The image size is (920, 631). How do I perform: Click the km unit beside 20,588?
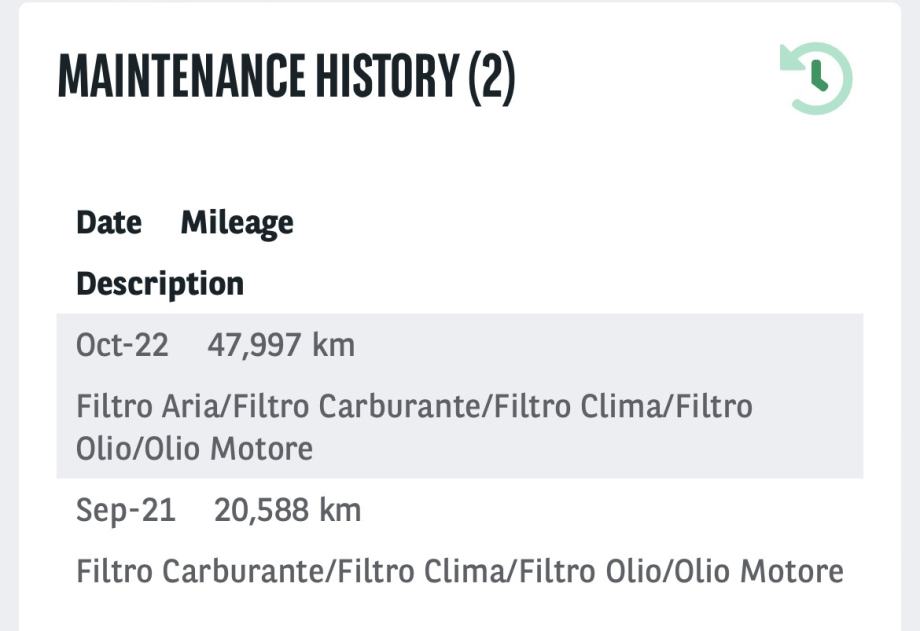[x=340, y=510]
